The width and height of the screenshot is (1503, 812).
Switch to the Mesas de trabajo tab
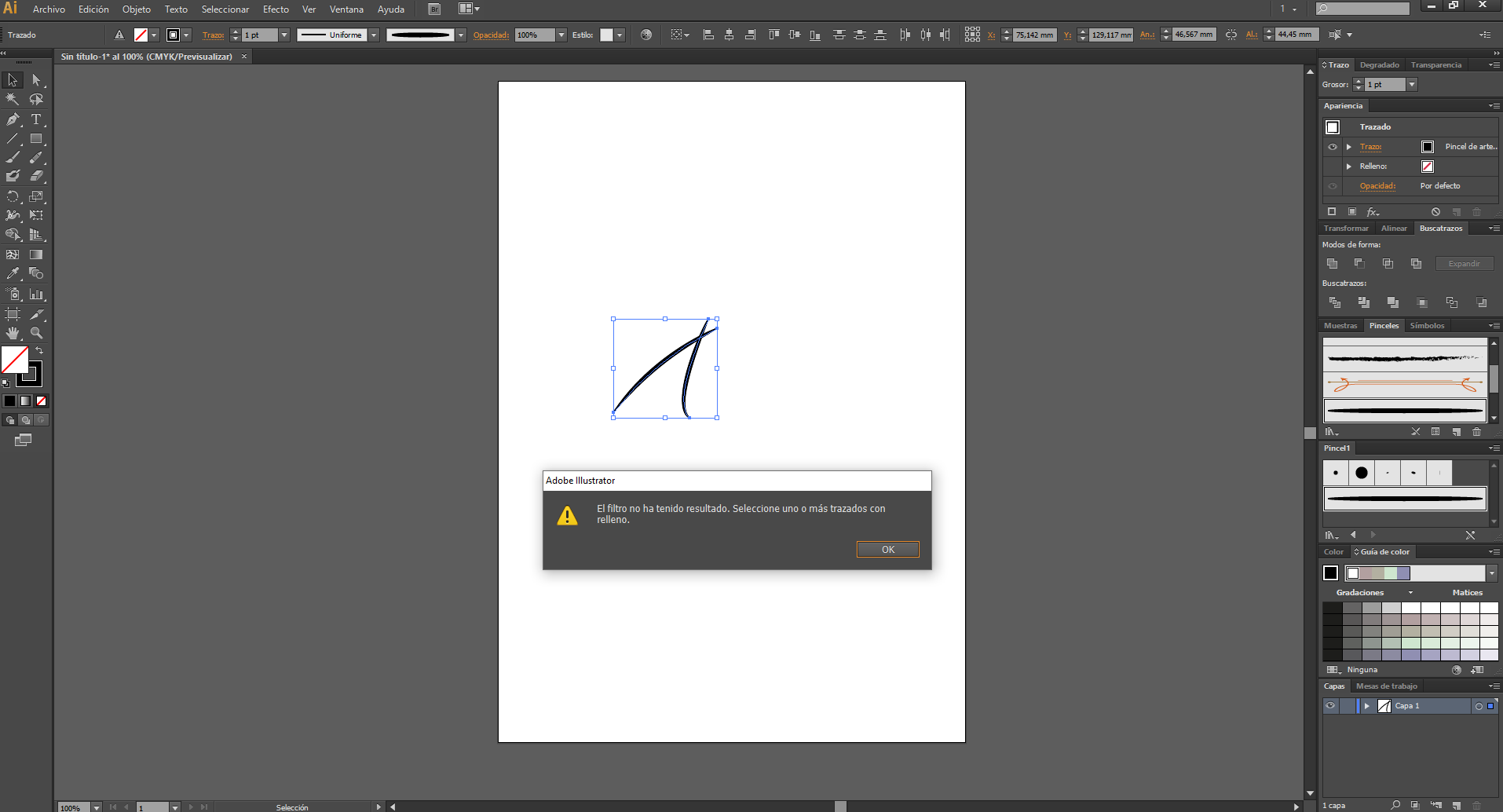tap(1387, 686)
